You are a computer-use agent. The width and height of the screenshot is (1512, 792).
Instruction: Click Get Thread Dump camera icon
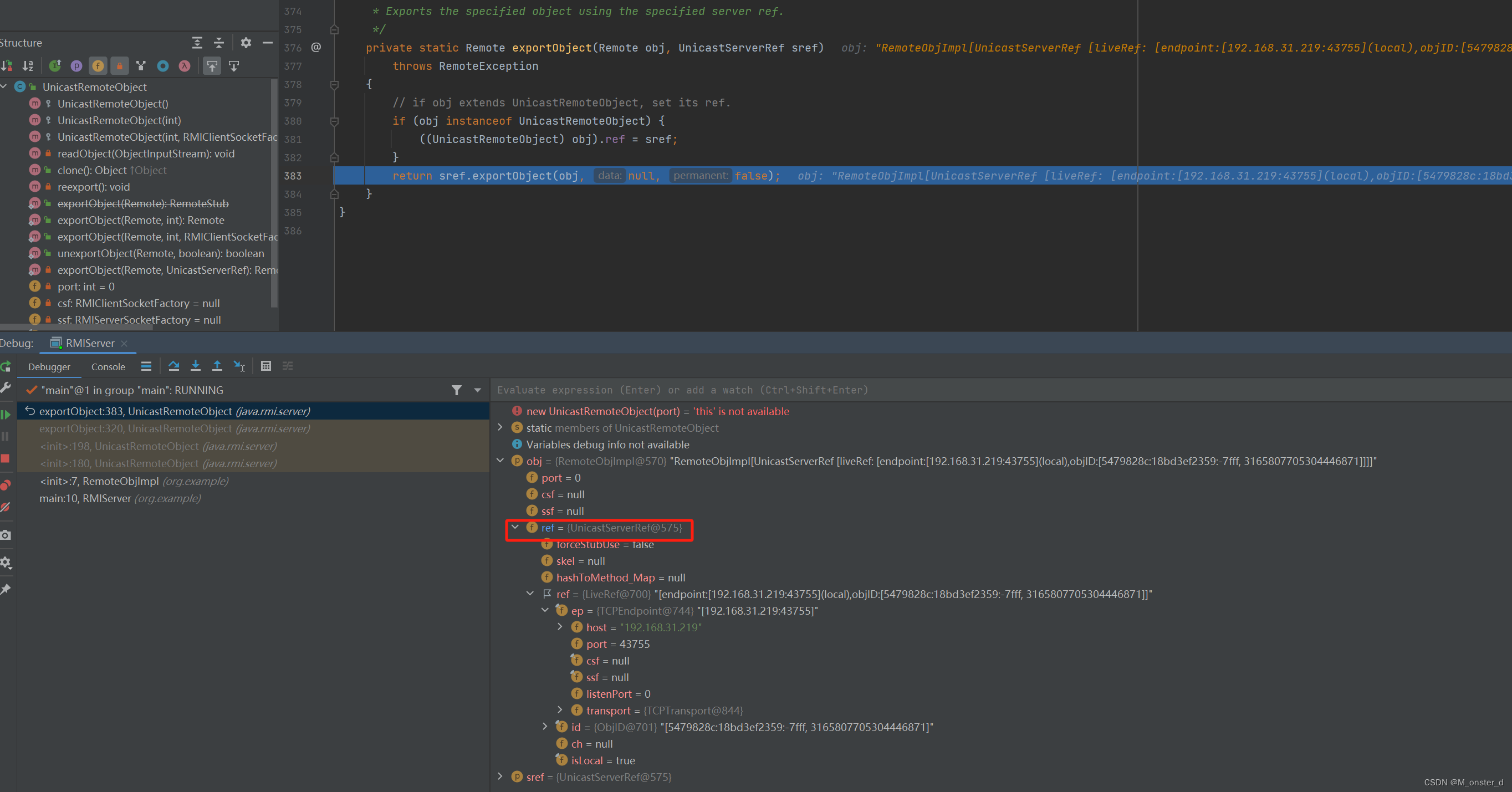[6, 535]
